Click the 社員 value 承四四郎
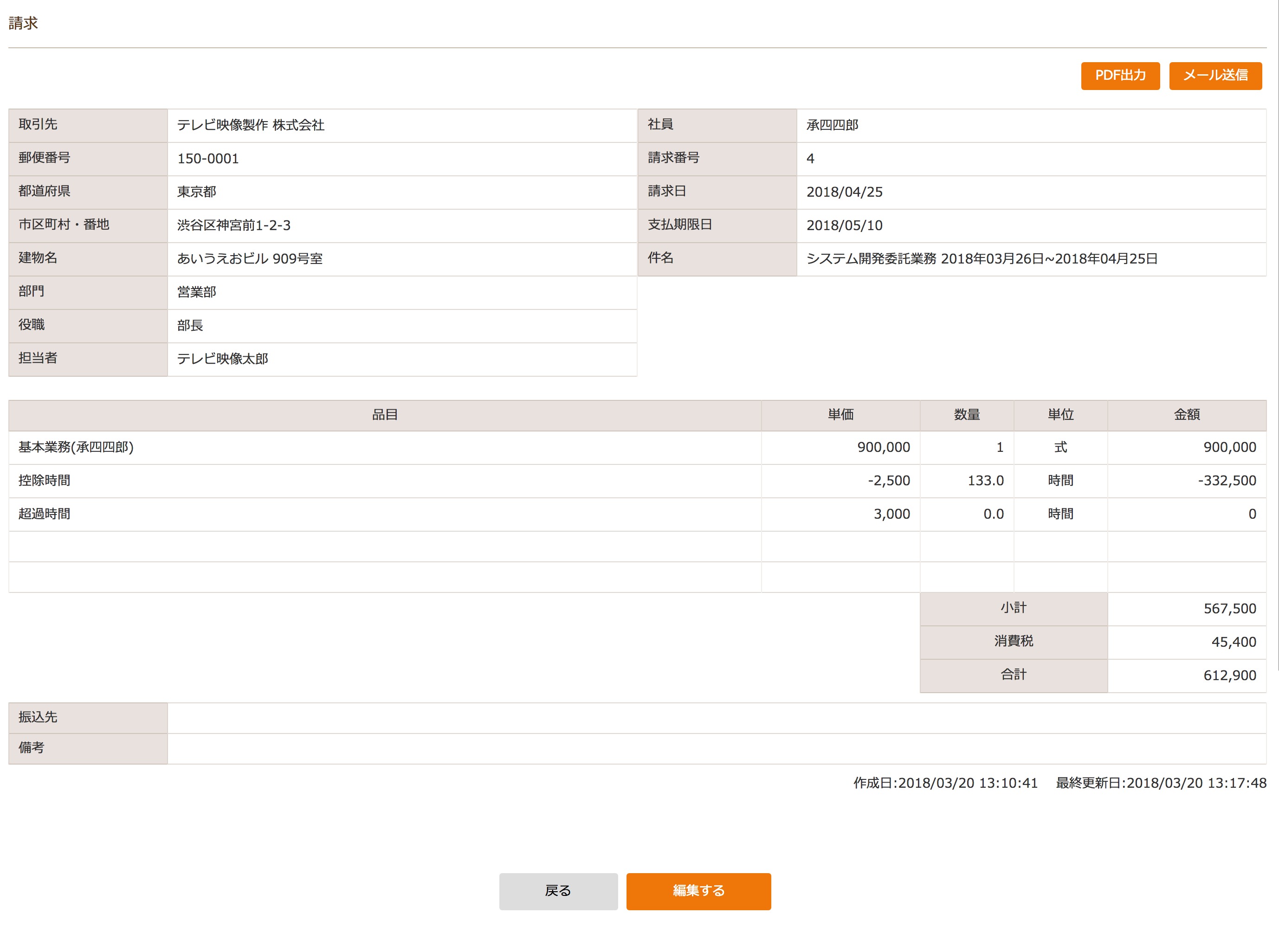The width and height of the screenshot is (1279, 952). 832,125
